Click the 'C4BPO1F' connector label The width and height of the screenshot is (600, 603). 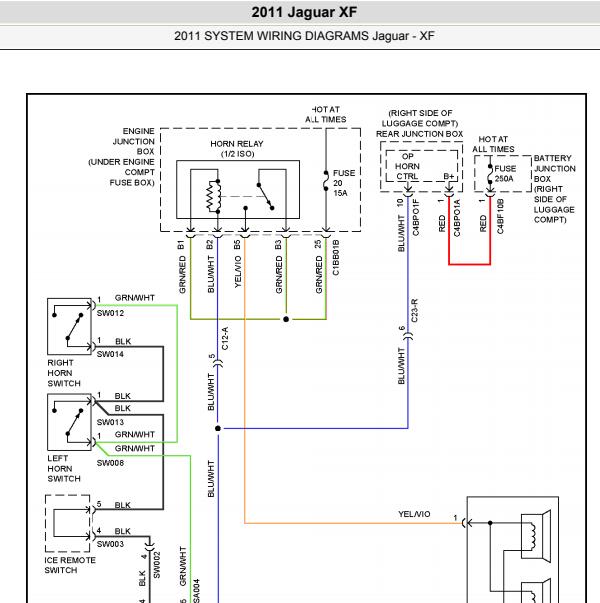(416, 217)
